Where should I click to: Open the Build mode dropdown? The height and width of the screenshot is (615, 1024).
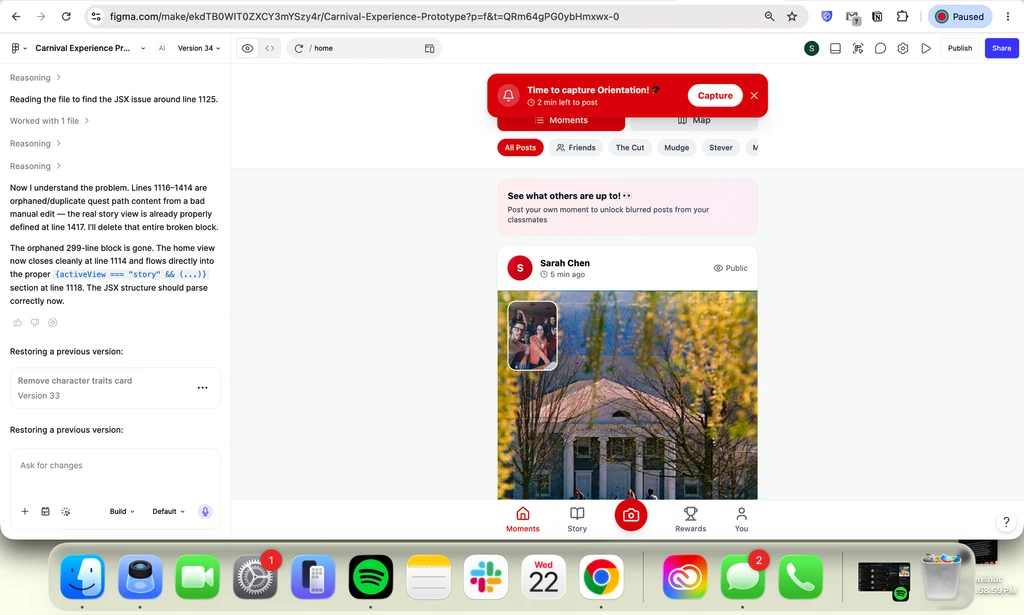click(x=122, y=512)
